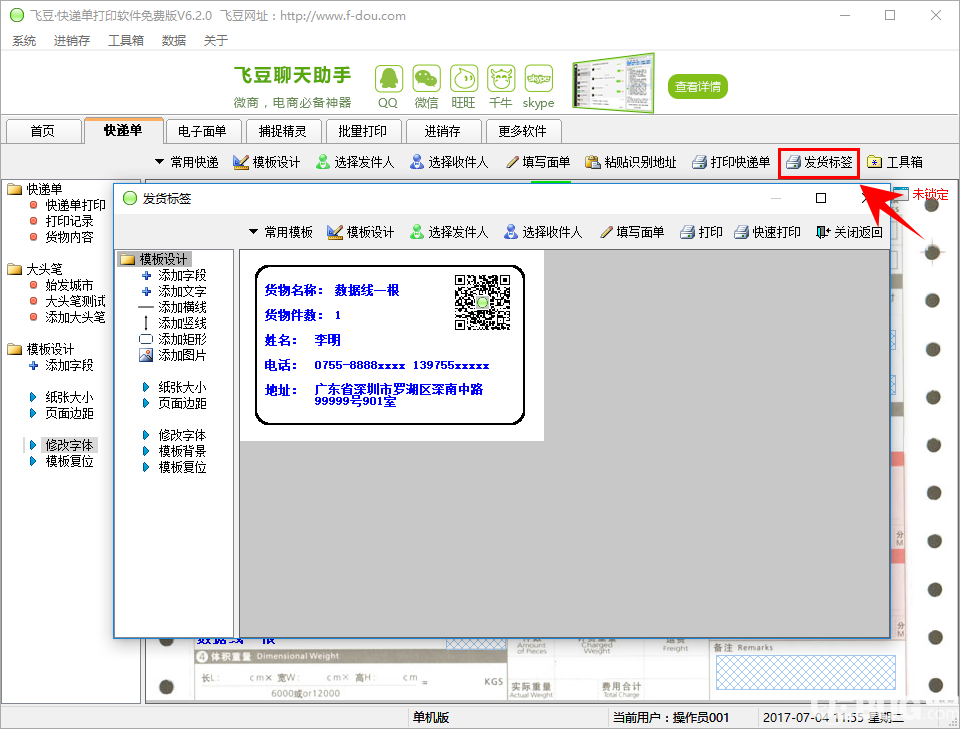Click 打印 in 发货标签 window toolbar
The height and width of the screenshot is (729, 960).
[x=702, y=232]
